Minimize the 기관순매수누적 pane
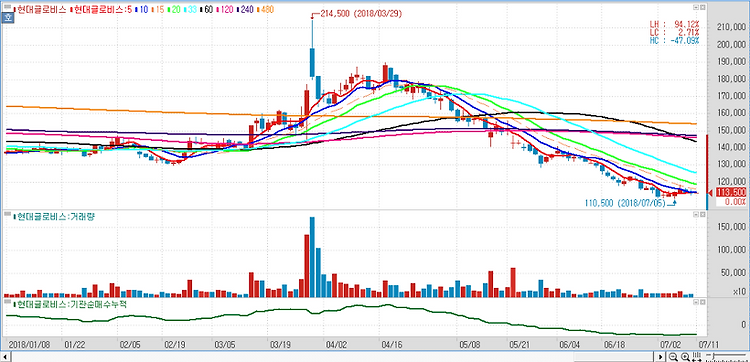 [695, 303]
